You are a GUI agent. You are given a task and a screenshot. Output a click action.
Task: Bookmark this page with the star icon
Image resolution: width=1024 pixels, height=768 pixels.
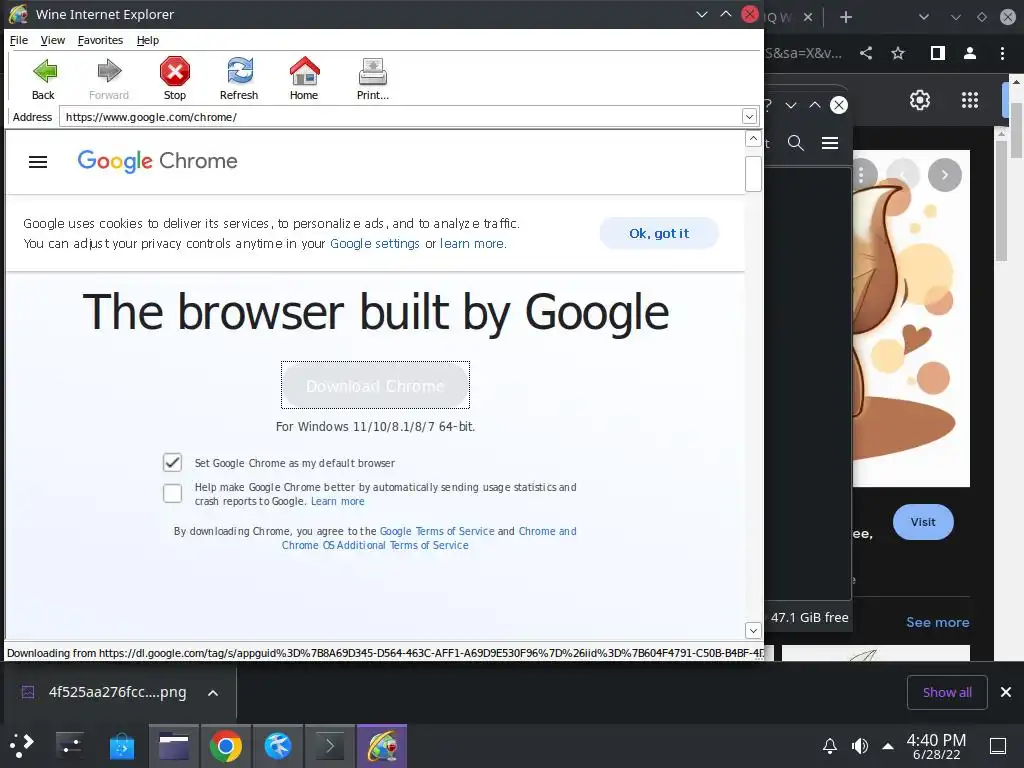pyautogui.click(x=898, y=53)
